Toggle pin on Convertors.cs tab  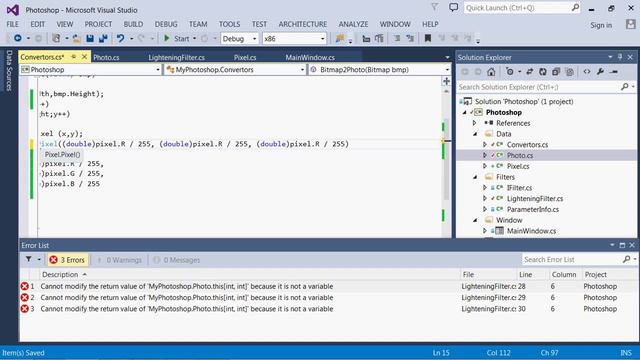click(x=73, y=57)
